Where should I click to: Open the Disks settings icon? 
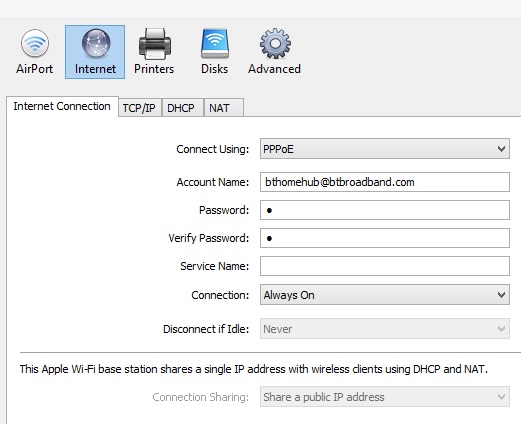tap(215, 52)
